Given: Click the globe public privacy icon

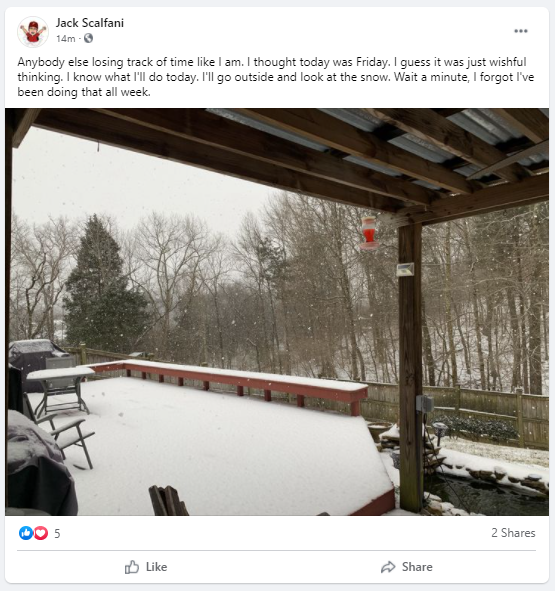Looking at the screenshot, I should point(88,38).
